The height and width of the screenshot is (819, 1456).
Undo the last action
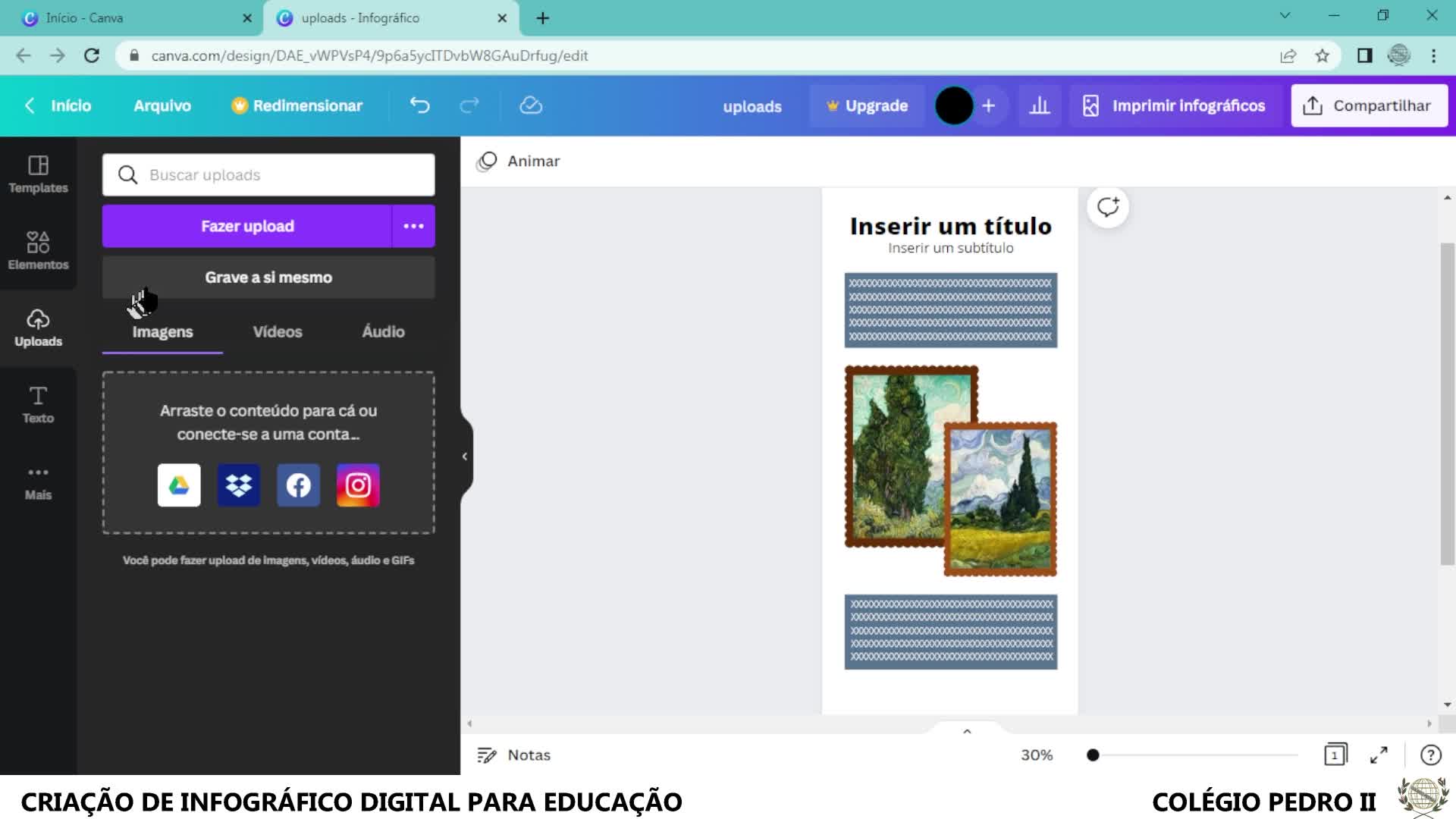pyautogui.click(x=419, y=105)
